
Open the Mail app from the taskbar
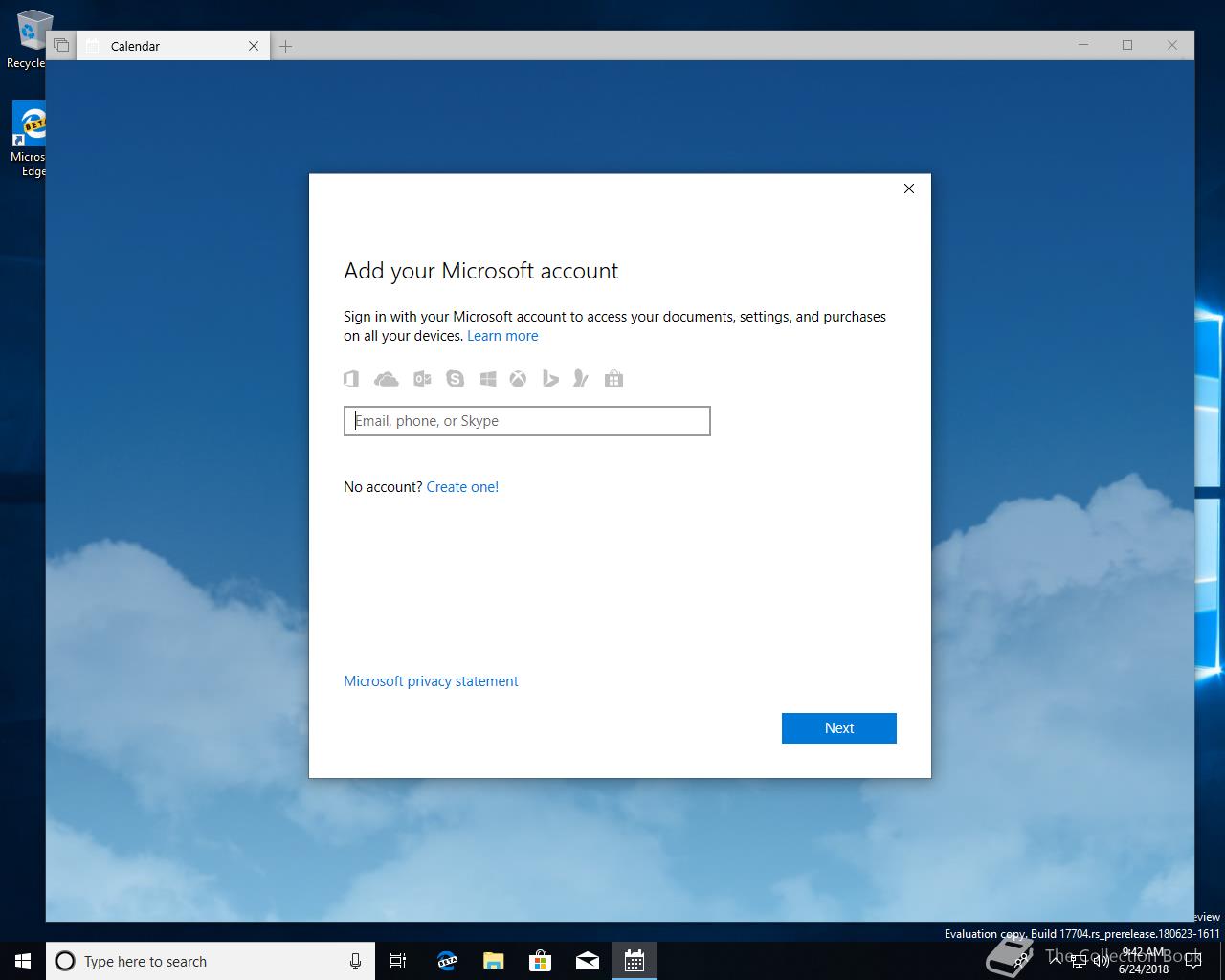(x=587, y=961)
